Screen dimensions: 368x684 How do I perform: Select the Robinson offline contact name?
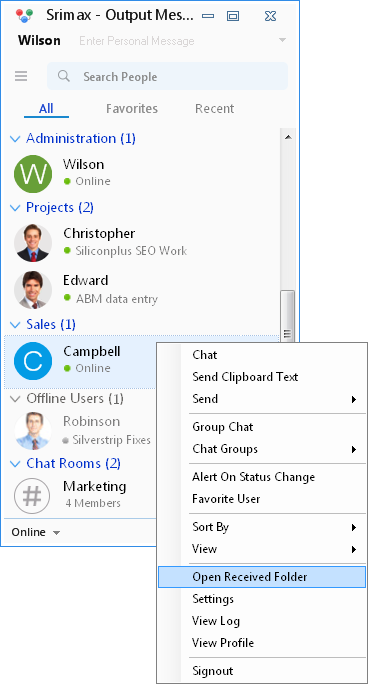point(92,421)
